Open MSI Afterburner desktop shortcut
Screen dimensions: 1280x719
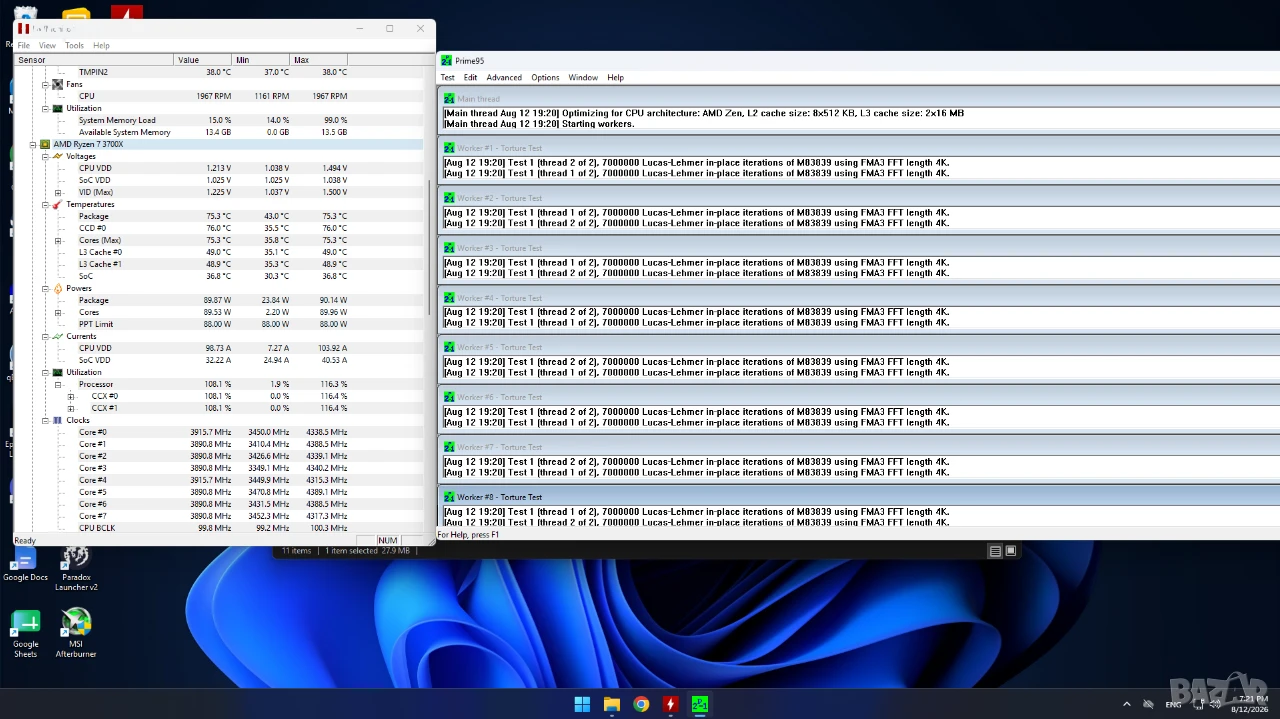76,634
